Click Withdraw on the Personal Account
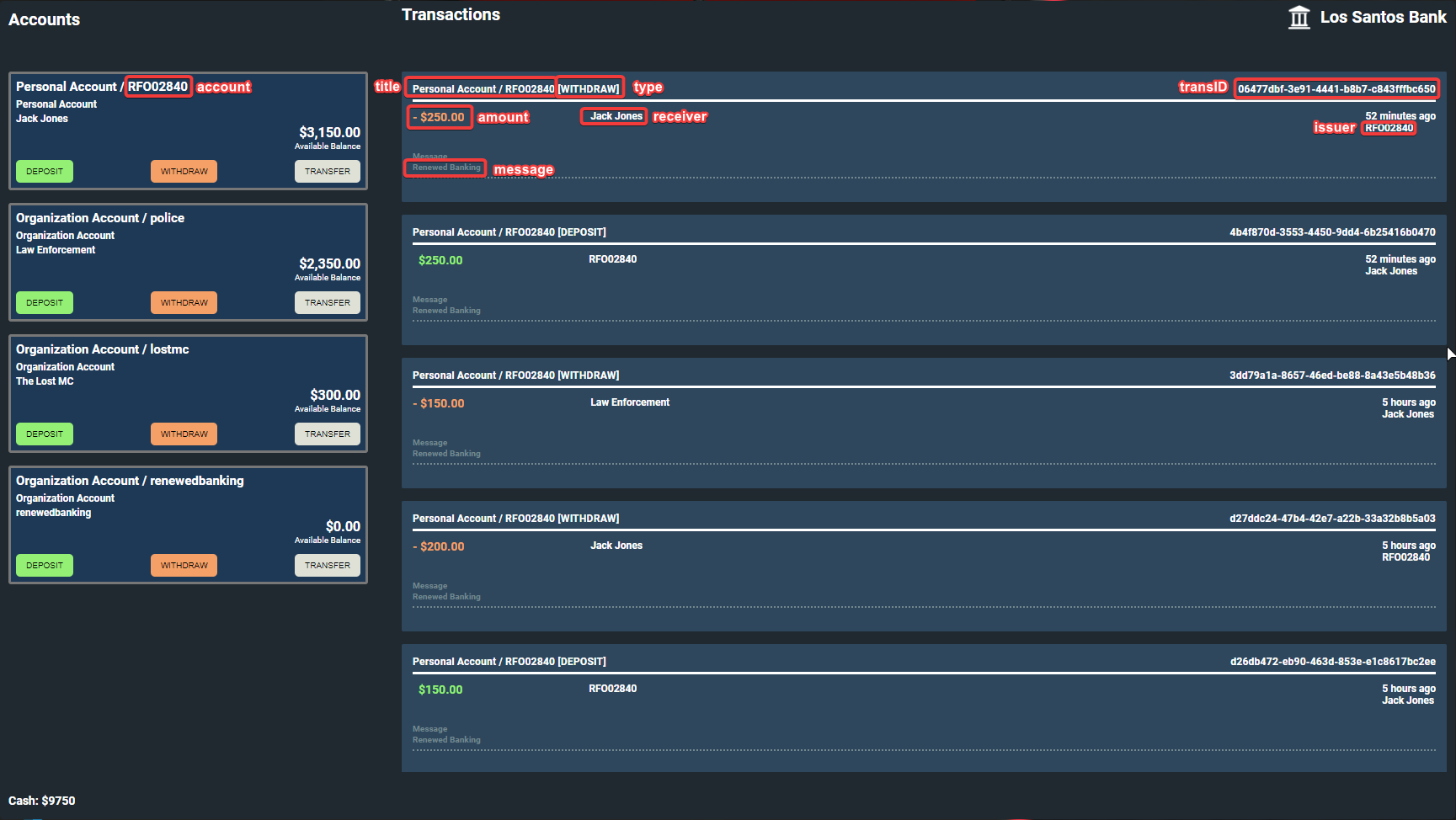The image size is (1456, 820). coord(184,171)
